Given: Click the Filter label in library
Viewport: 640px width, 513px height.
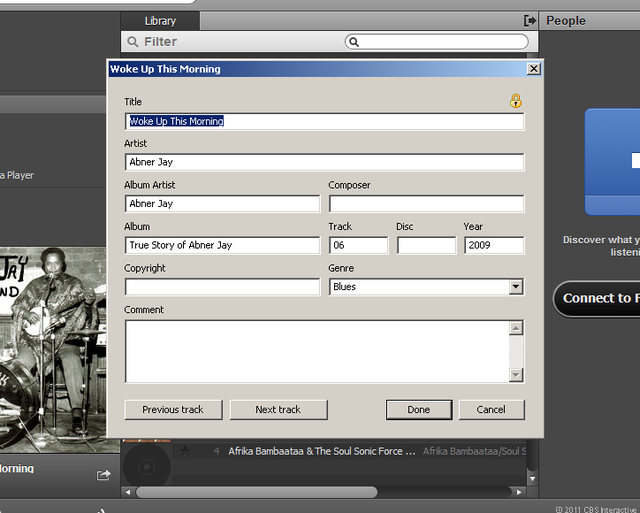Looking at the screenshot, I should (160, 42).
